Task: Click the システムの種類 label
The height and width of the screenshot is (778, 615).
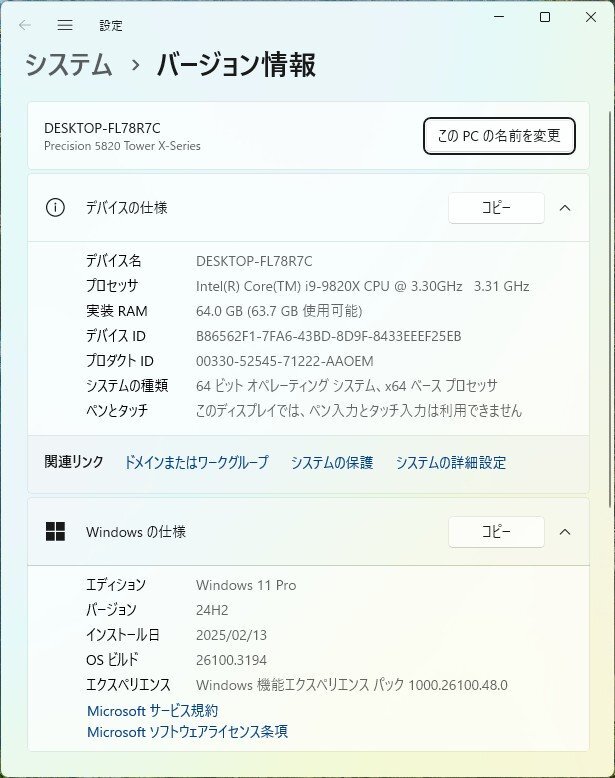Action: coord(127,386)
